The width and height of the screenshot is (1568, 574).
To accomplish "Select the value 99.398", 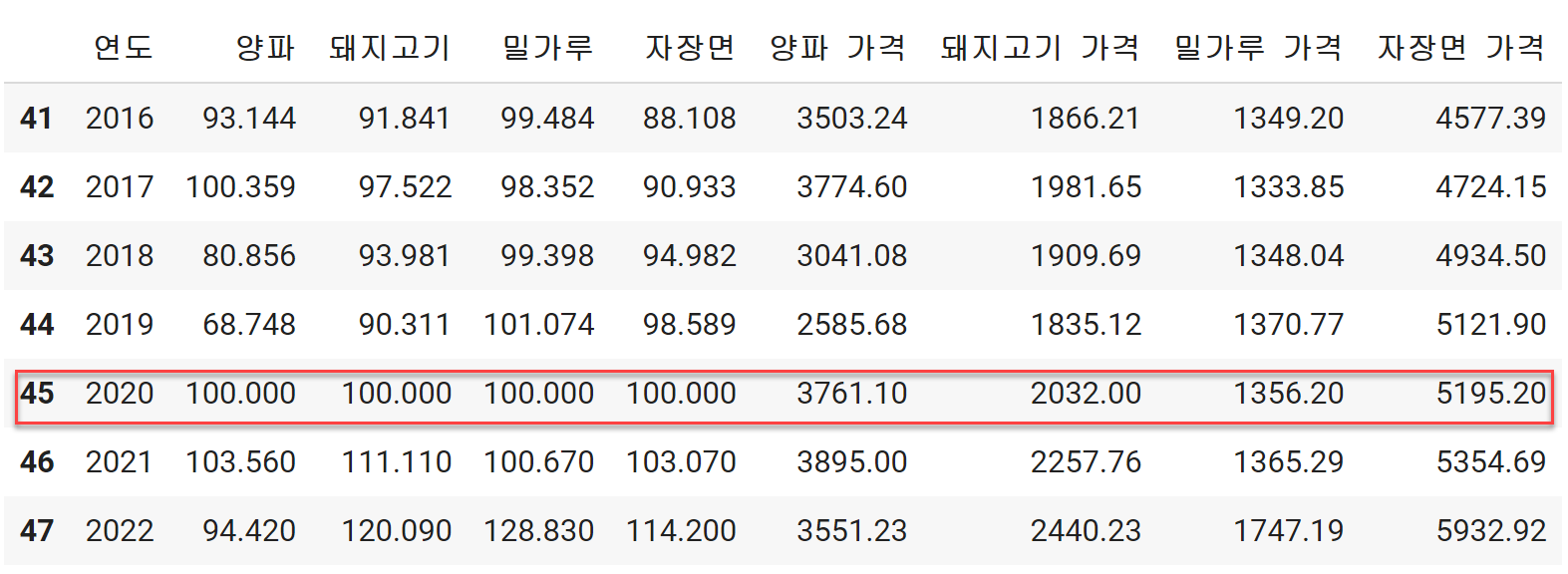I will pyautogui.click(x=547, y=256).
